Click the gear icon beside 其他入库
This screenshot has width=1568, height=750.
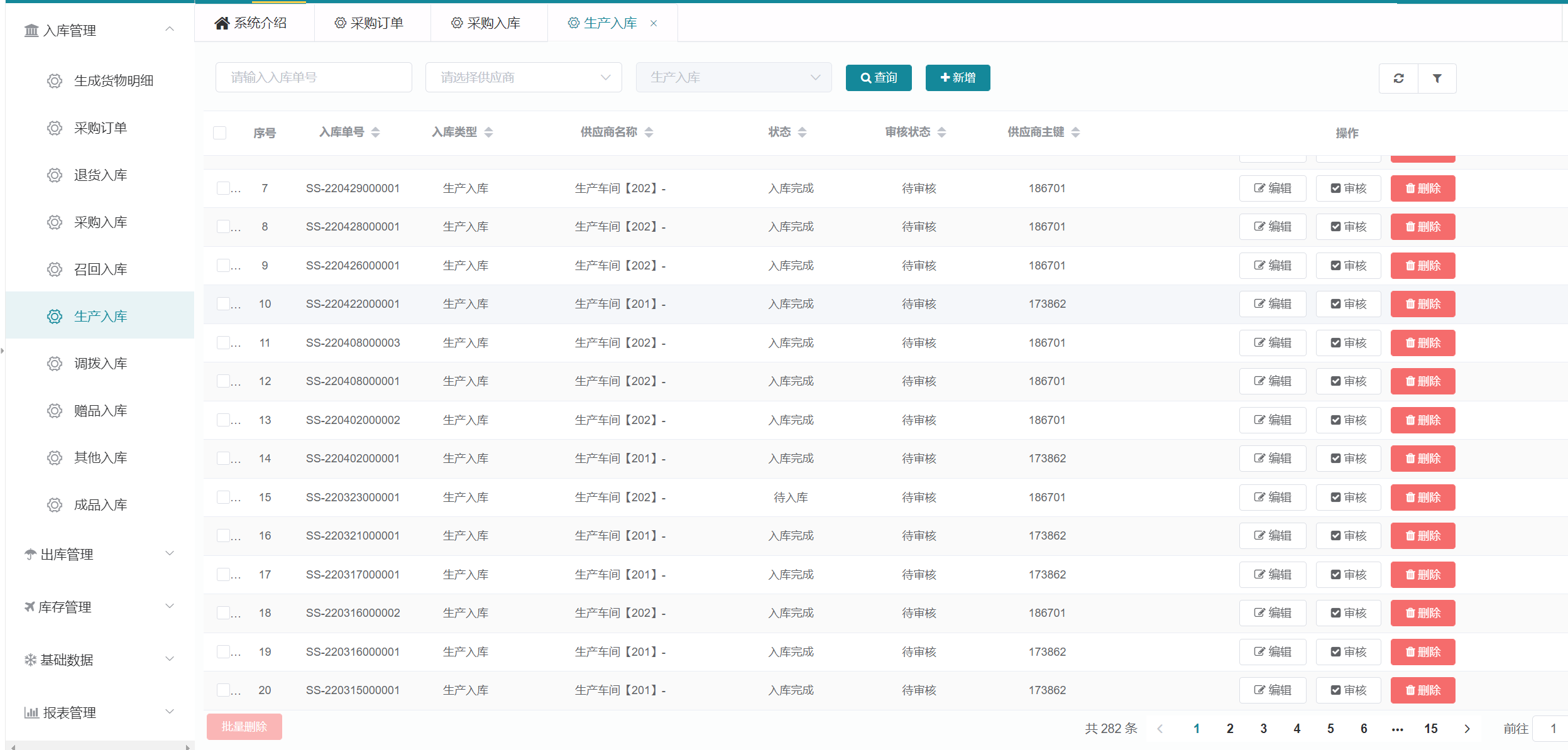pyautogui.click(x=55, y=458)
